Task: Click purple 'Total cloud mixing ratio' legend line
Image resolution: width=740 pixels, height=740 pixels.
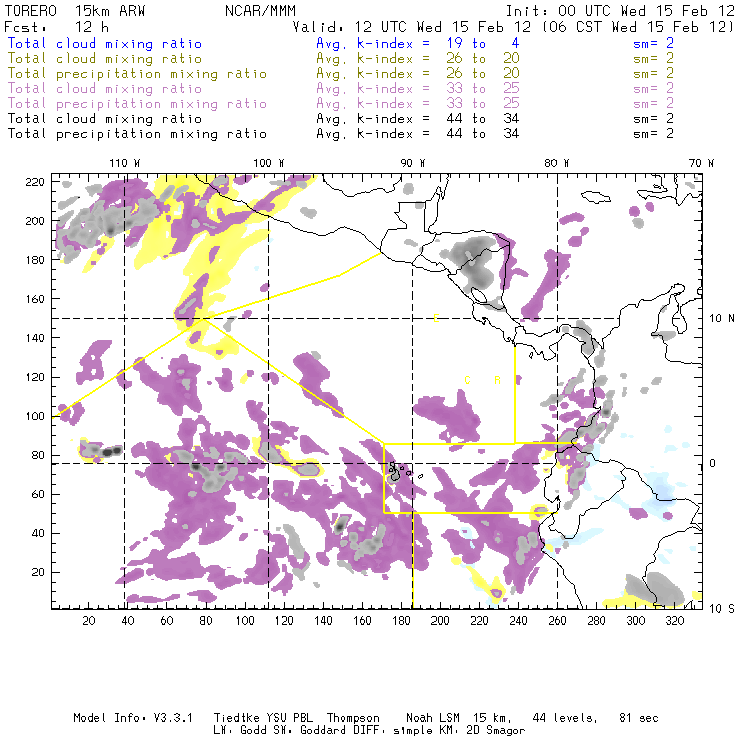Action: [105, 89]
